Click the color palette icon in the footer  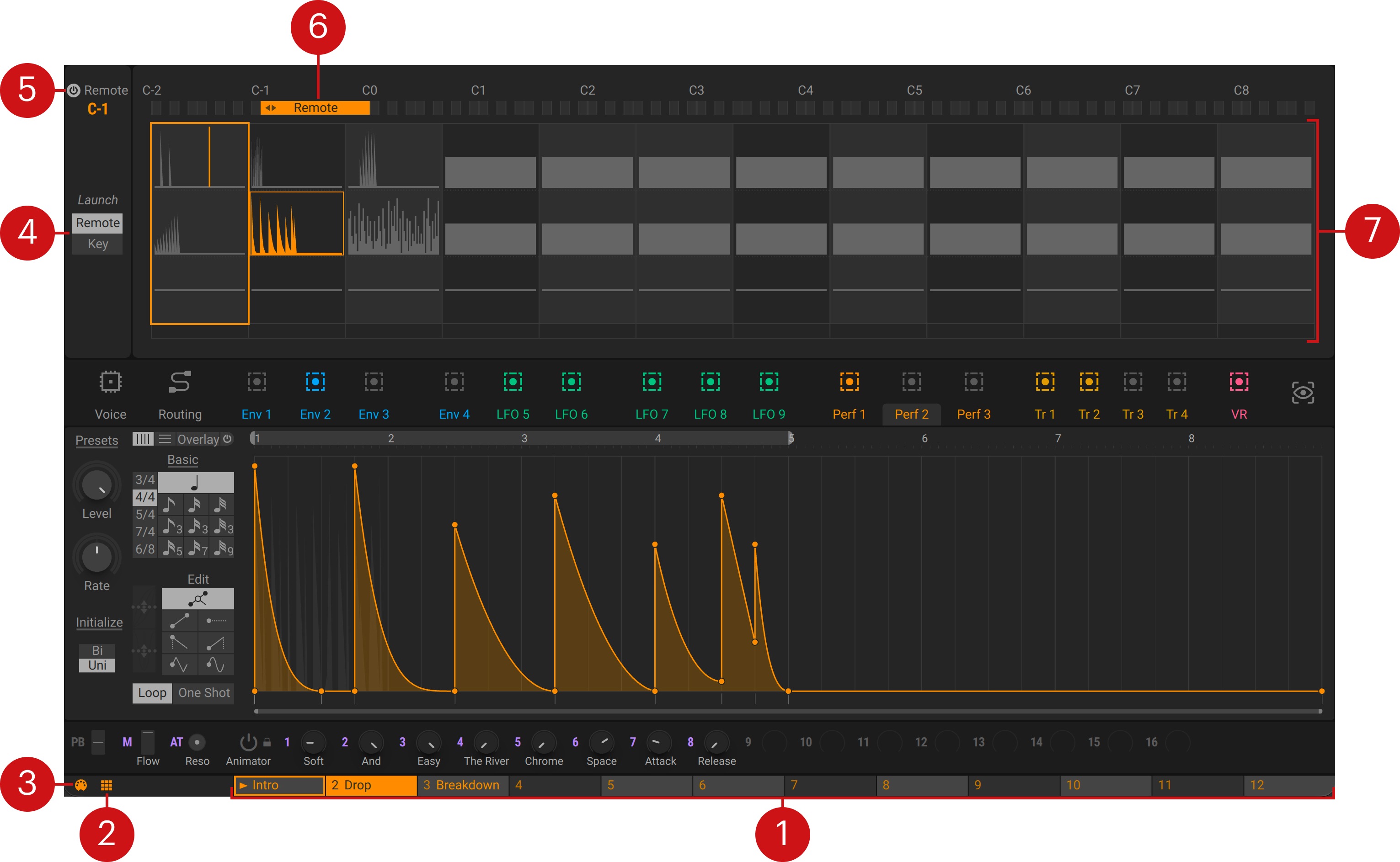[x=81, y=785]
